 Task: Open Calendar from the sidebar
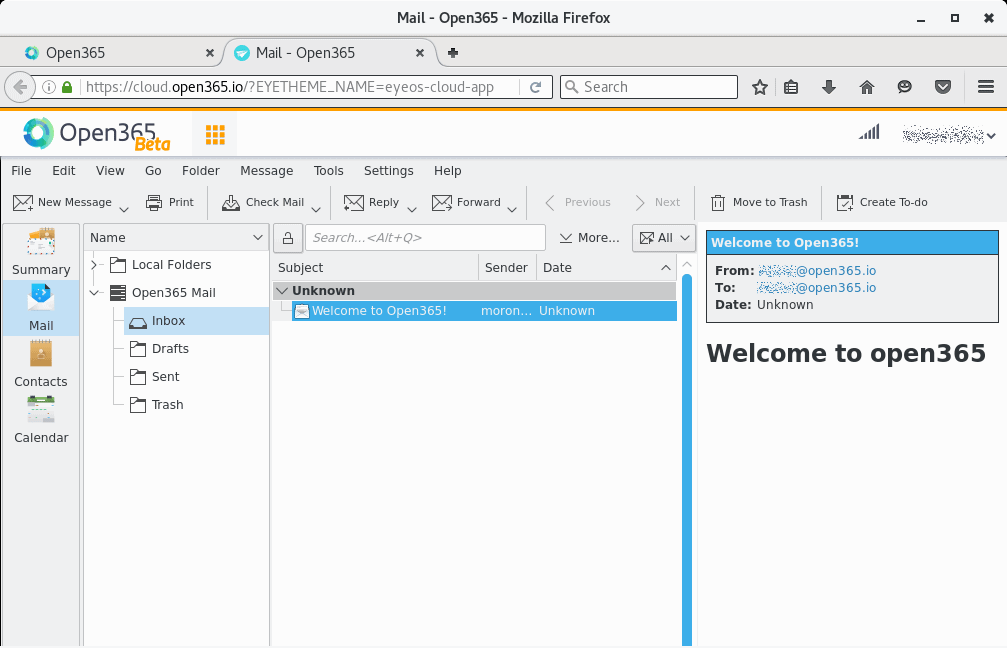41,420
